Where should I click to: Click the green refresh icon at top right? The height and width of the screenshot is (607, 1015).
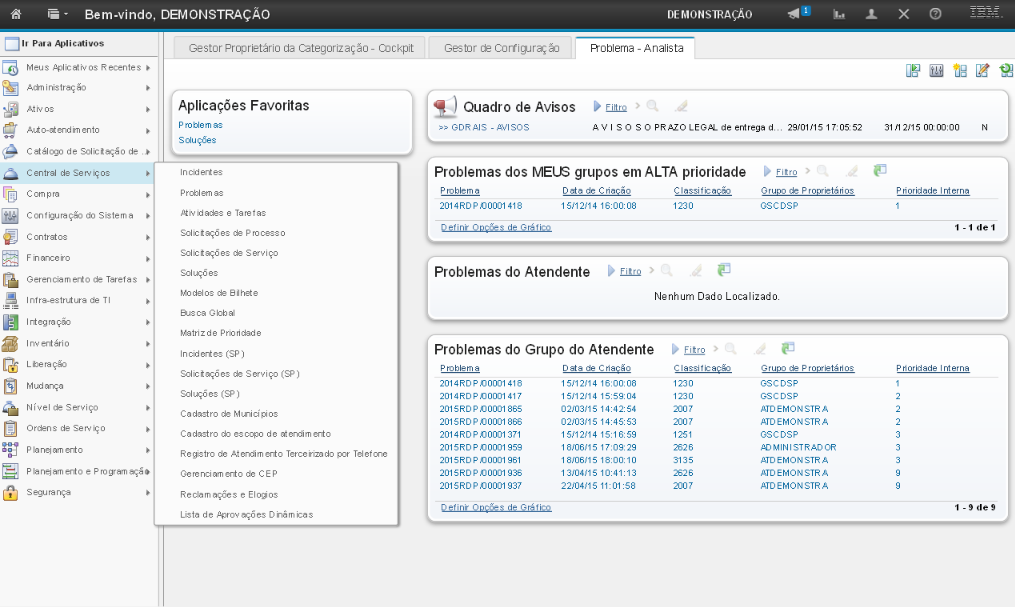[1005, 70]
